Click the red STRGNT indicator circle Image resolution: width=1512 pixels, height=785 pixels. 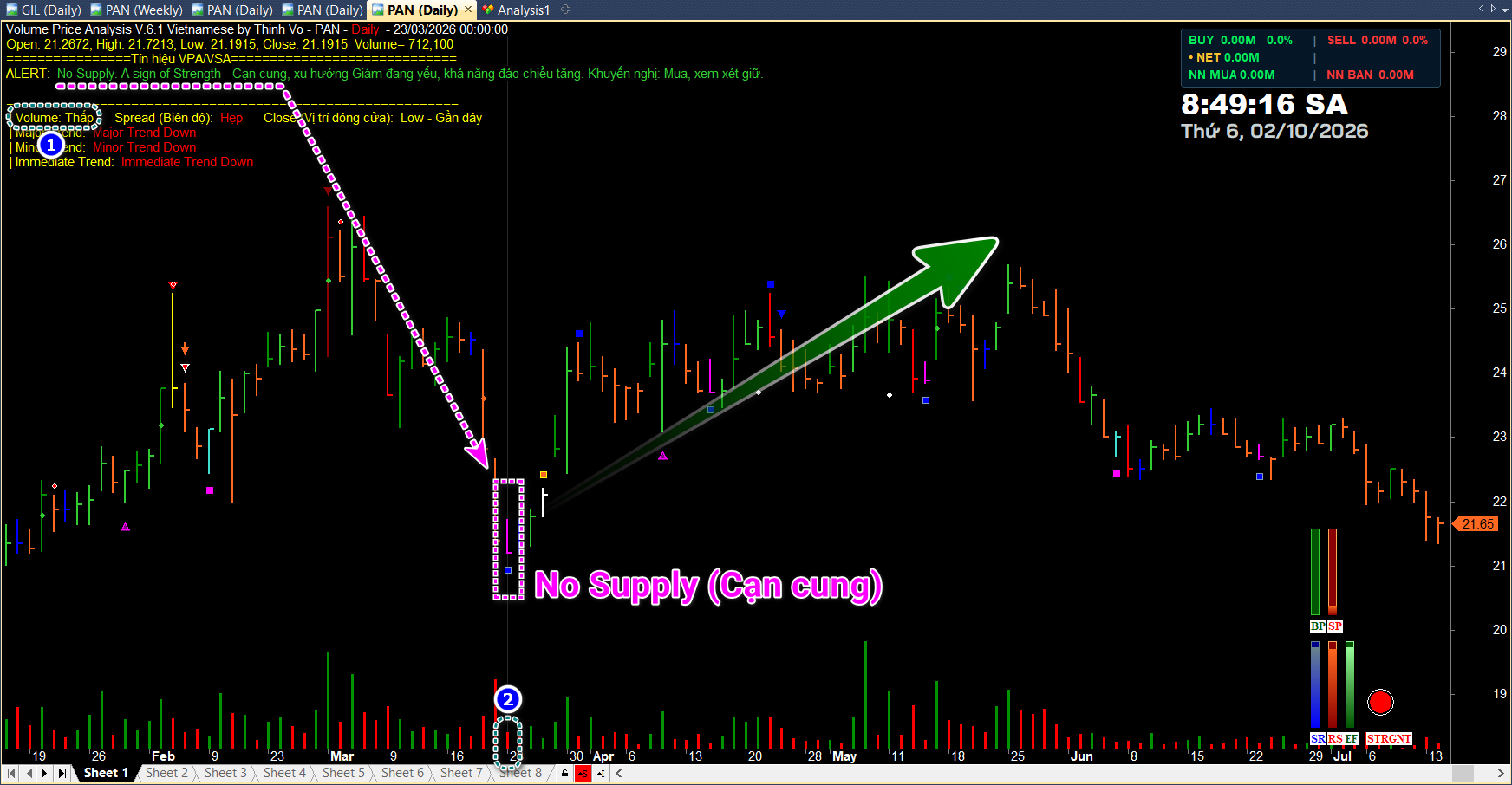click(1380, 702)
